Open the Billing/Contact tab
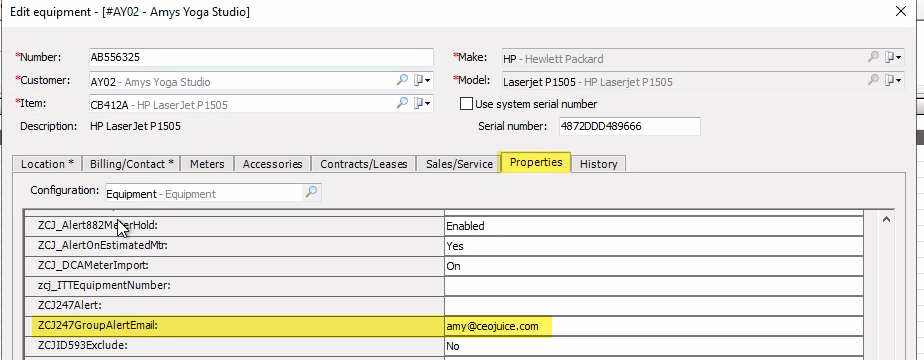Viewport: 924px width, 360px height. point(131,164)
